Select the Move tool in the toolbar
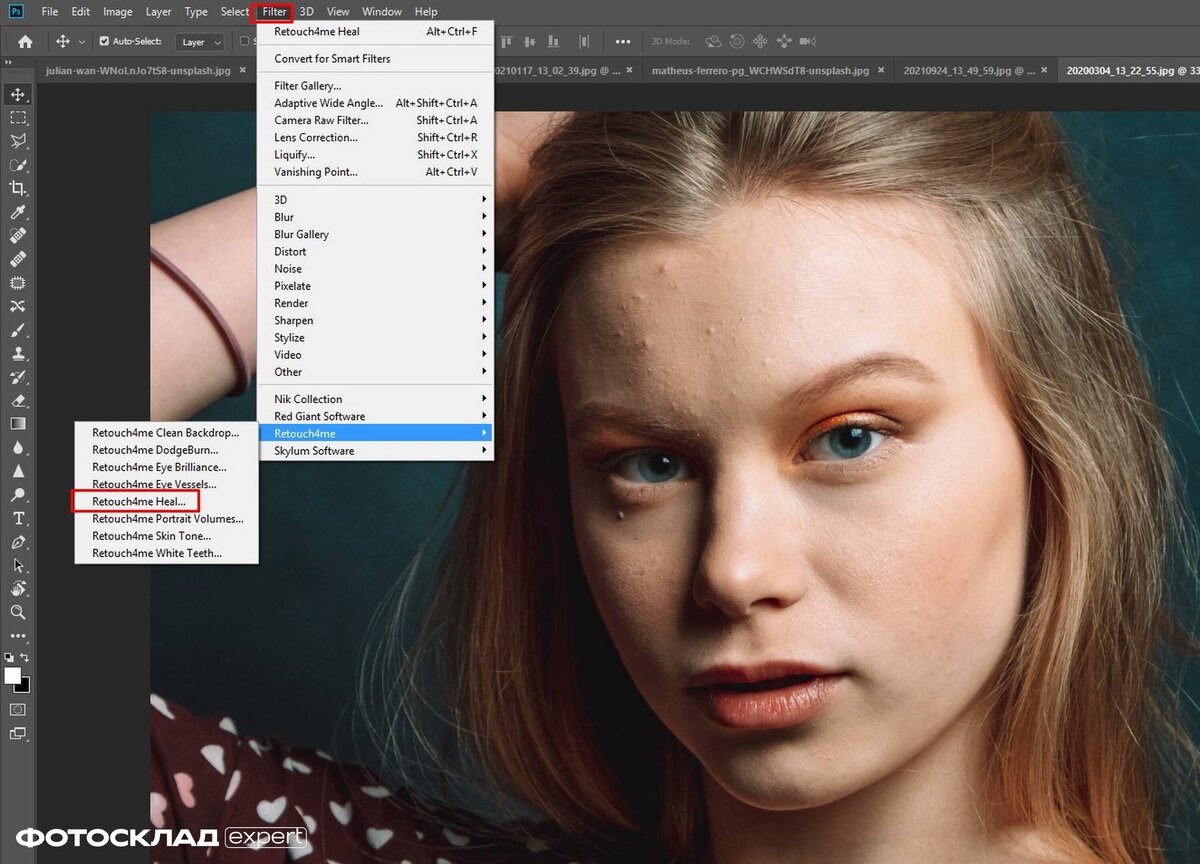This screenshot has width=1200, height=864. click(18, 95)
